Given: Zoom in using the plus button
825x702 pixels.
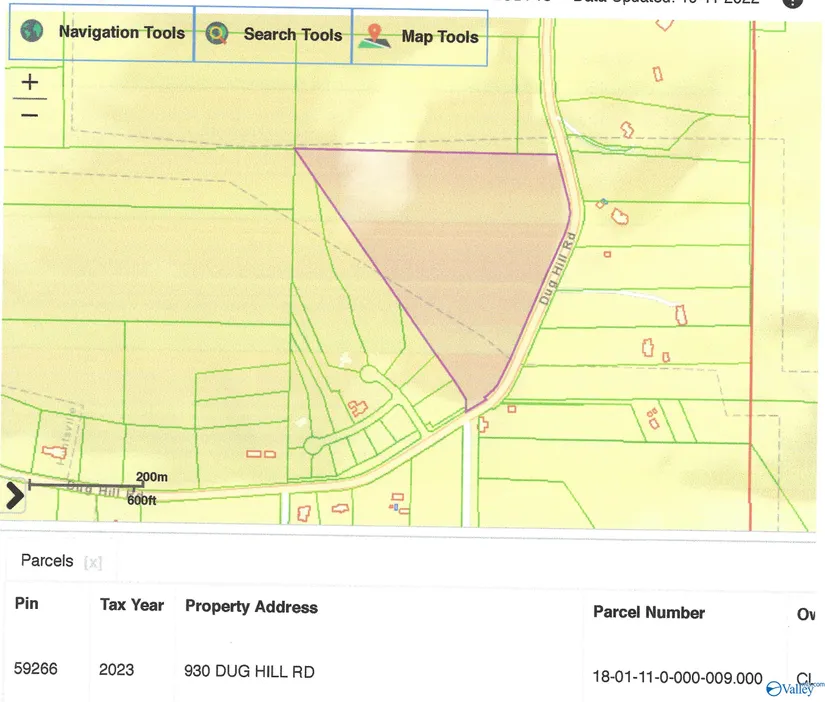Looking at the screenshot, I should (30, 81).
